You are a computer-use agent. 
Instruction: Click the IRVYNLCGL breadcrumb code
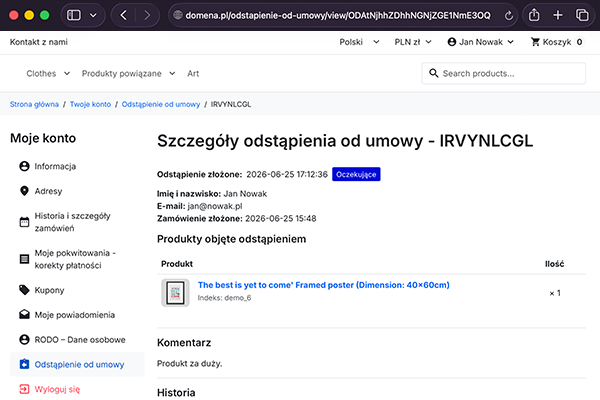pos(231,104)
